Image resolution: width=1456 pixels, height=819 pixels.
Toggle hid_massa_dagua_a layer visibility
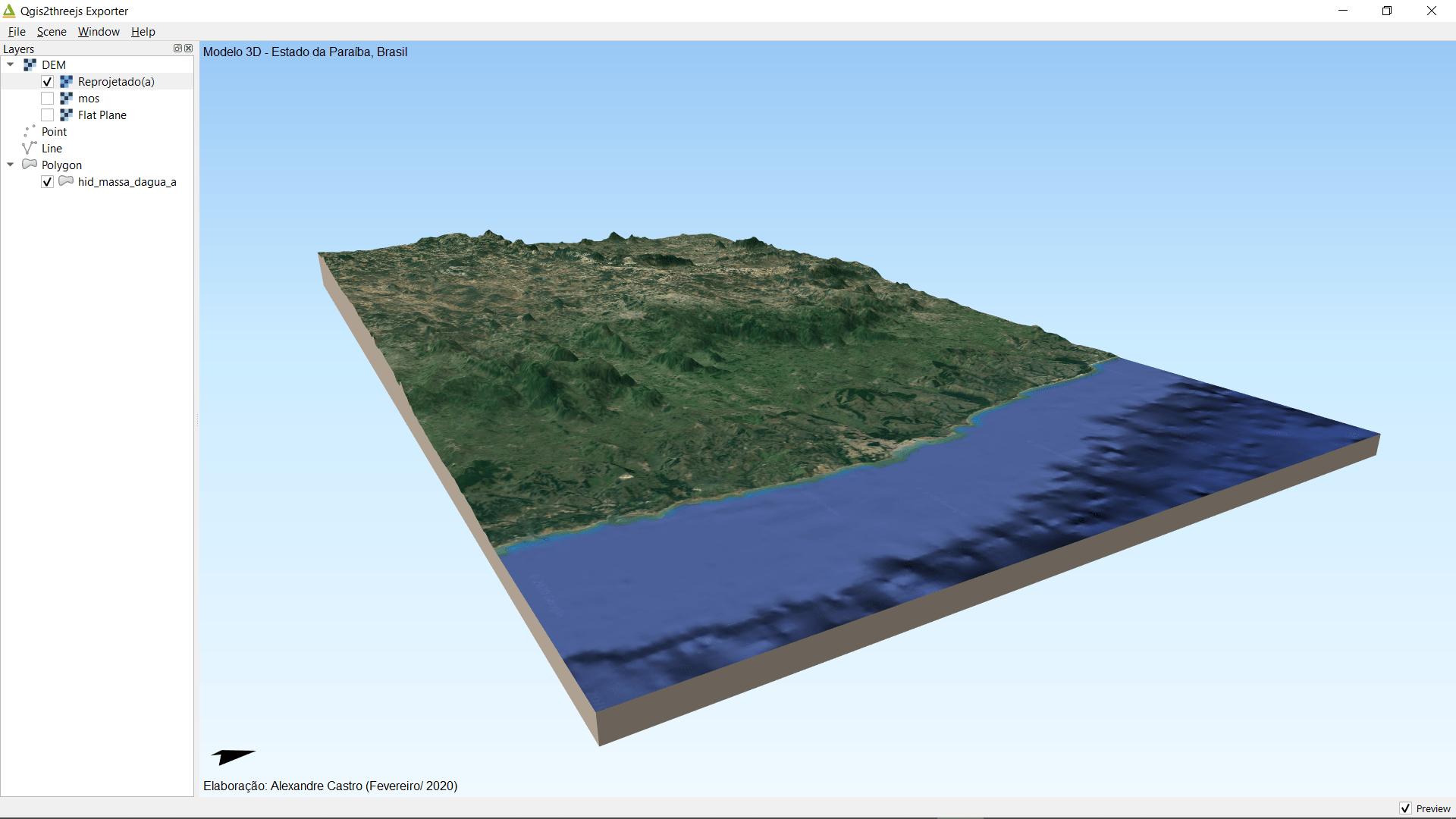point(47,182)
